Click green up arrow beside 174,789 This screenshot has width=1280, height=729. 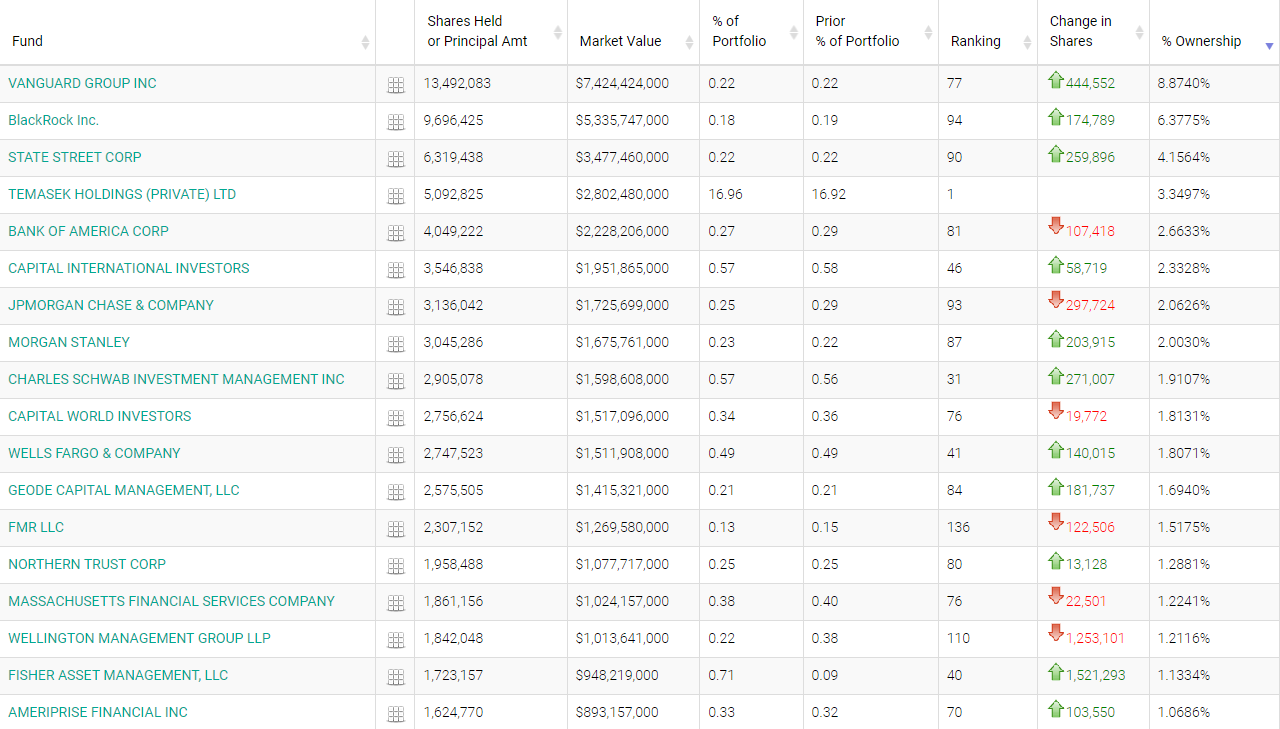pyautogui.click(x=1056, y=117)
